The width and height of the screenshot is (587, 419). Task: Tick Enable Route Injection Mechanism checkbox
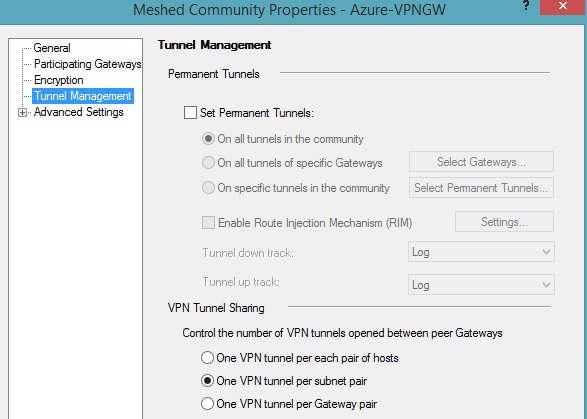(208, 222)
